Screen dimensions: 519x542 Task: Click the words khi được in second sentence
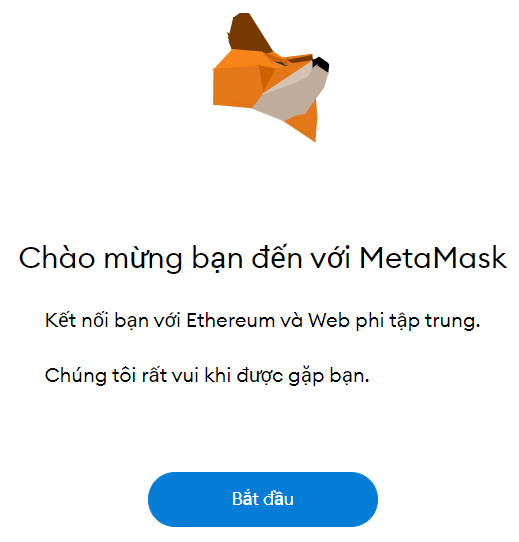(244, 376)
